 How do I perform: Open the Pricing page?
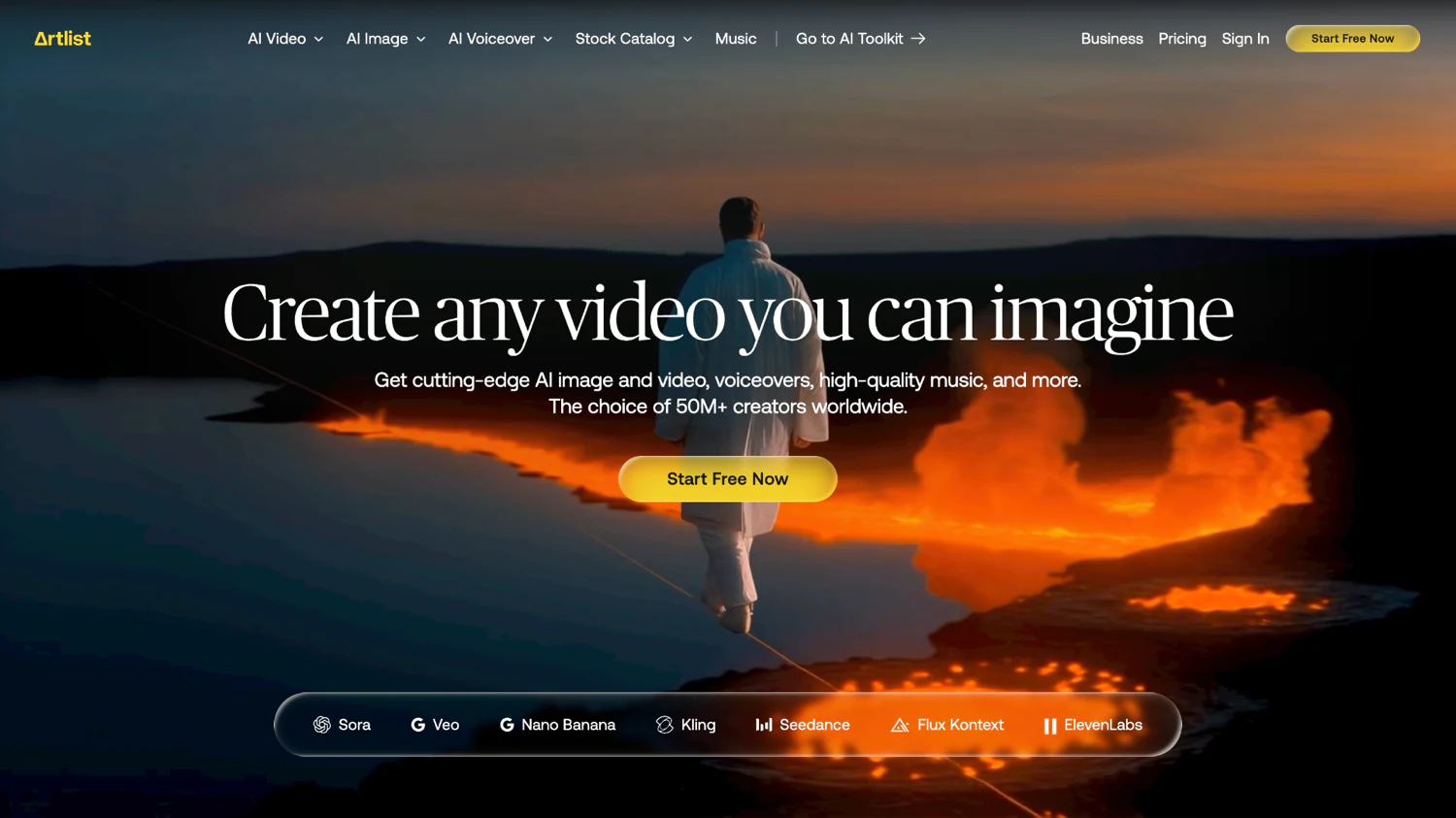(1181, 39)
